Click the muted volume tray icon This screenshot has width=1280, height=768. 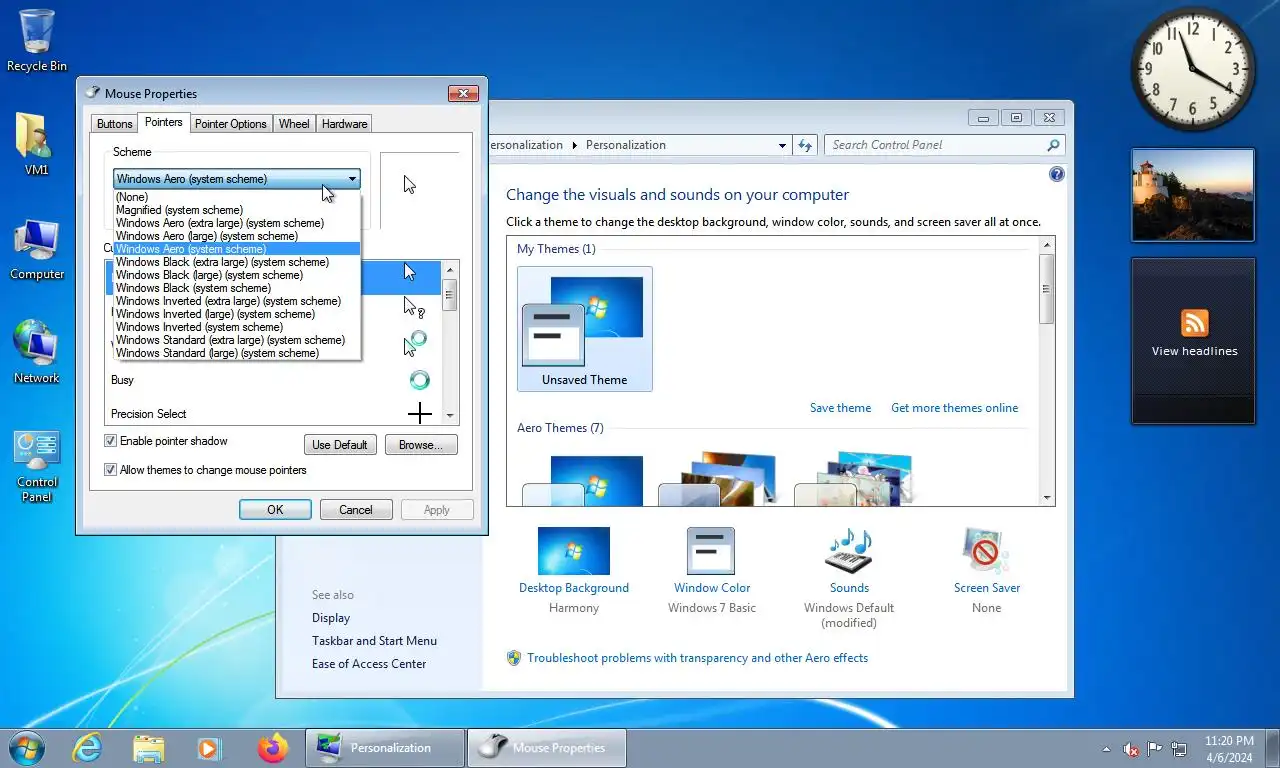1132,748
